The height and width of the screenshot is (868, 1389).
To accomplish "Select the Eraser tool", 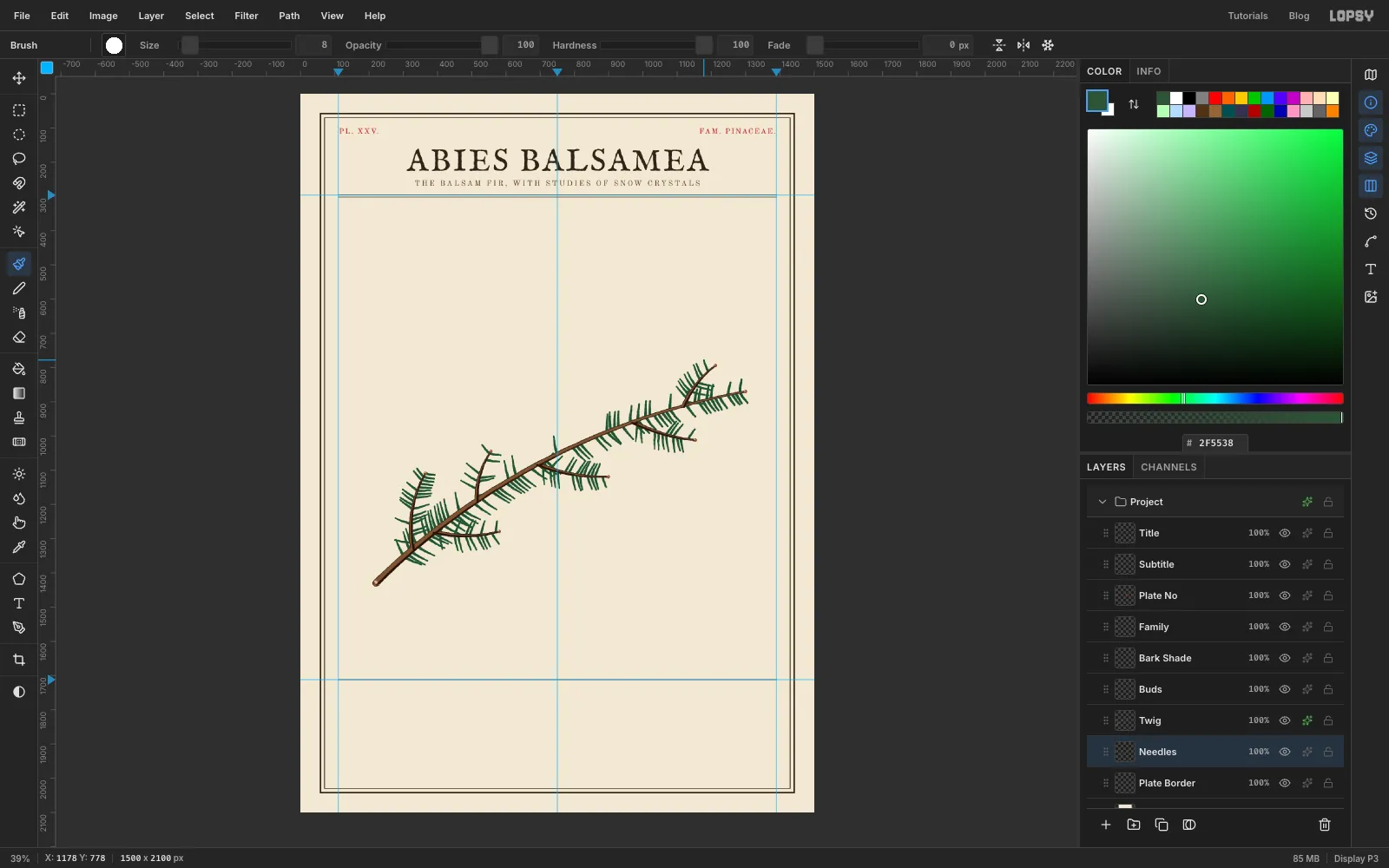I will [x=19, y=337].
